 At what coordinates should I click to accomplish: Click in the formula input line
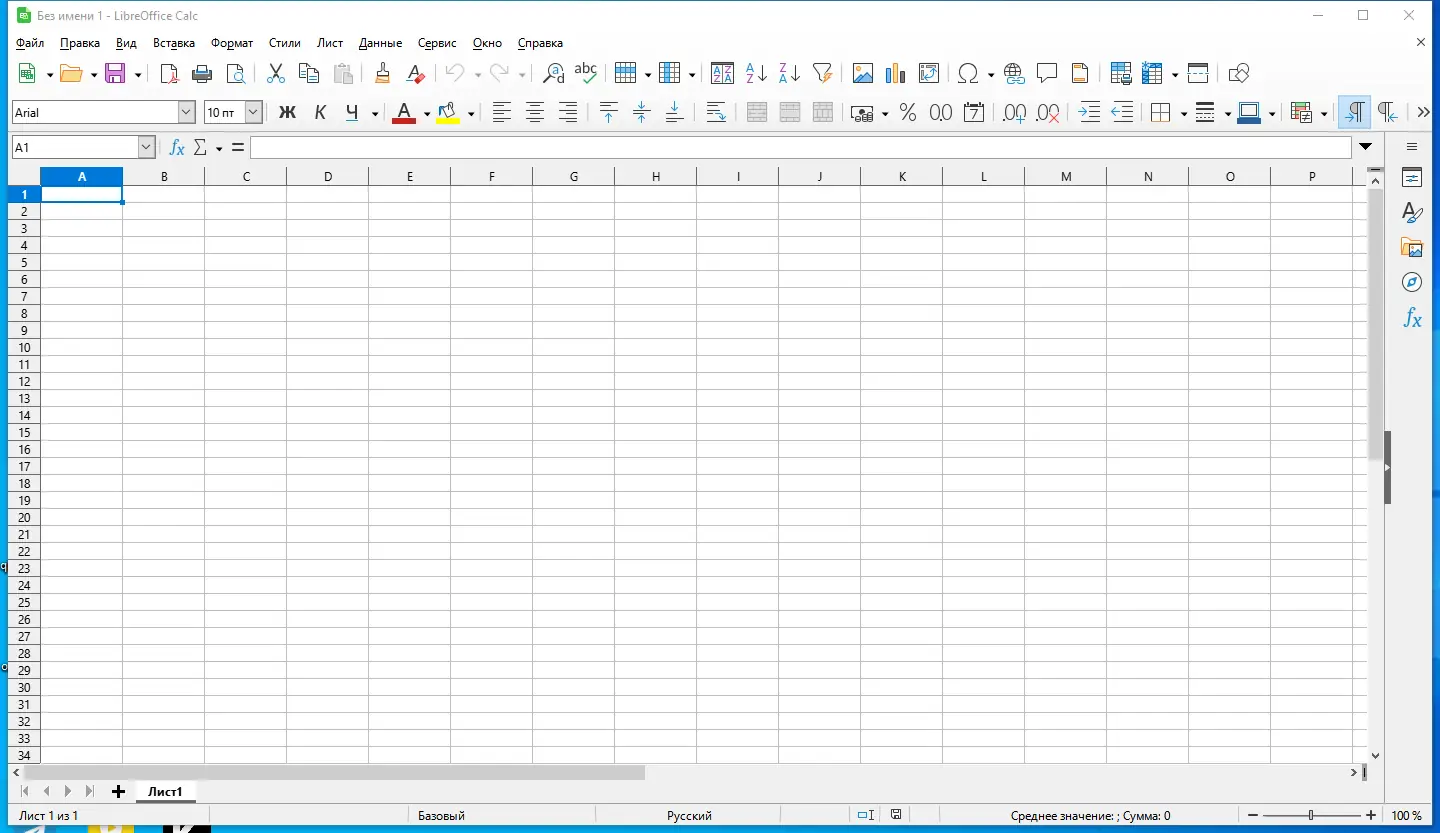800,147
